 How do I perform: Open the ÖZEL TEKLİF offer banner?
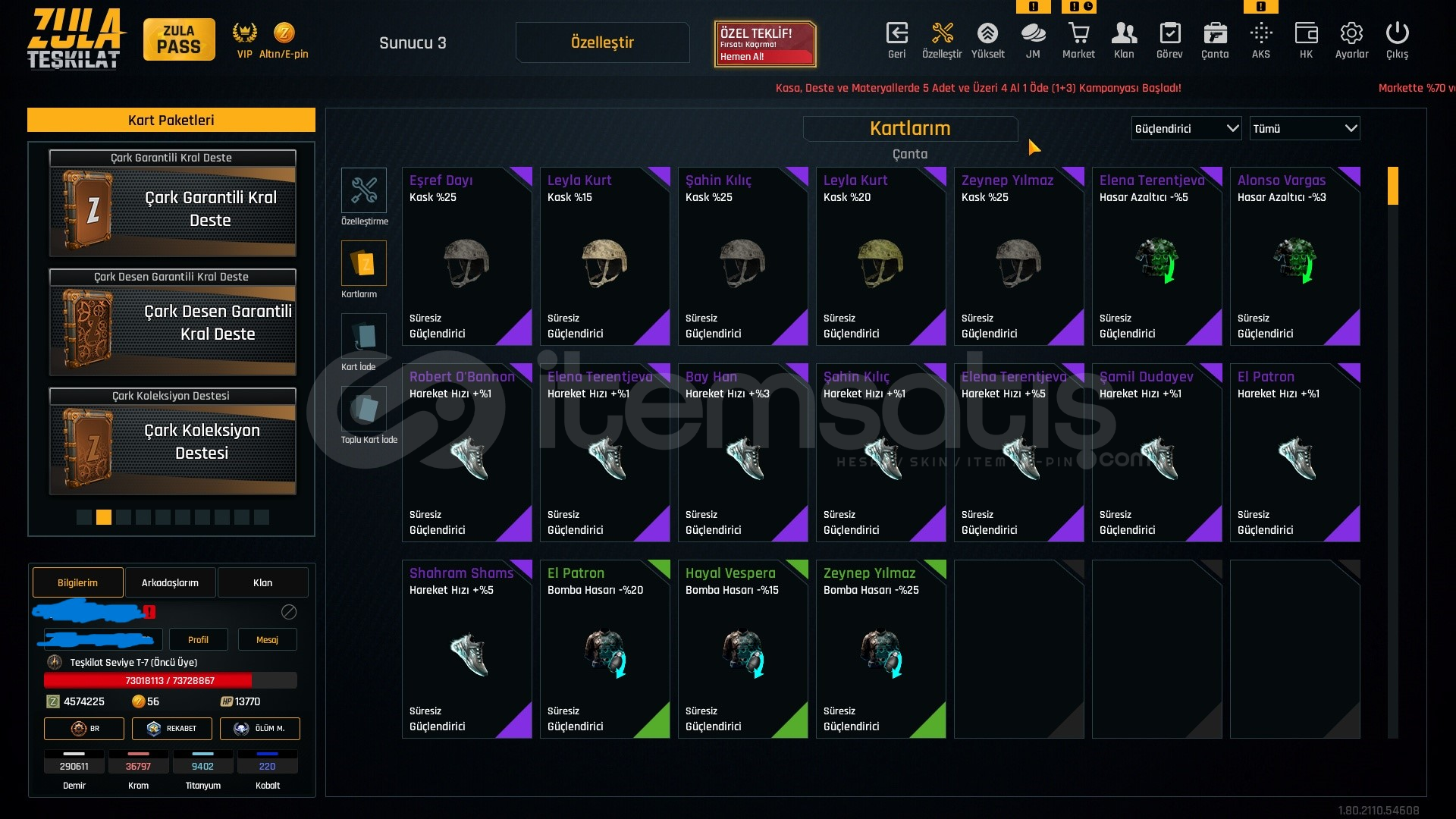(765, 44)
